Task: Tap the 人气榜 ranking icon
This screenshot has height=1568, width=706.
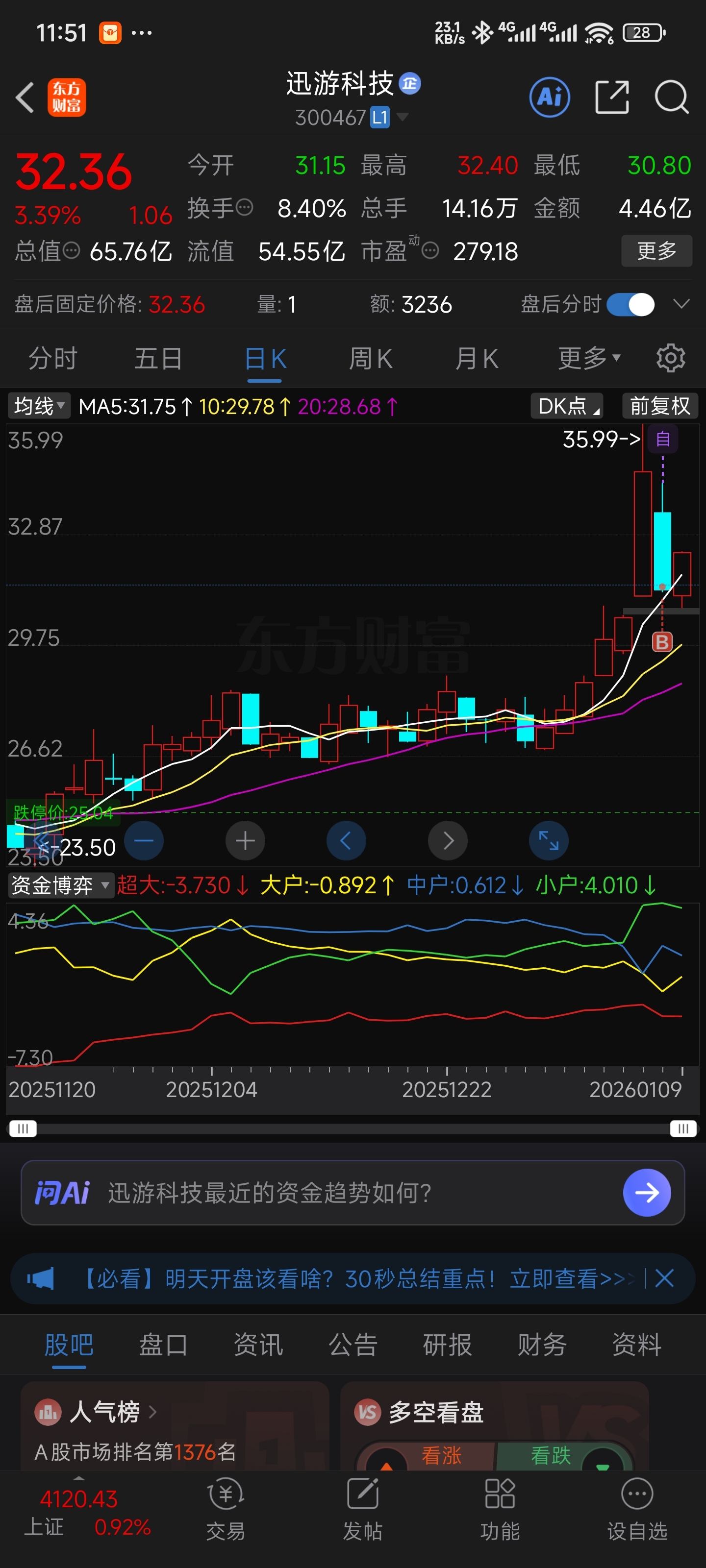Action: (48, 1412)
